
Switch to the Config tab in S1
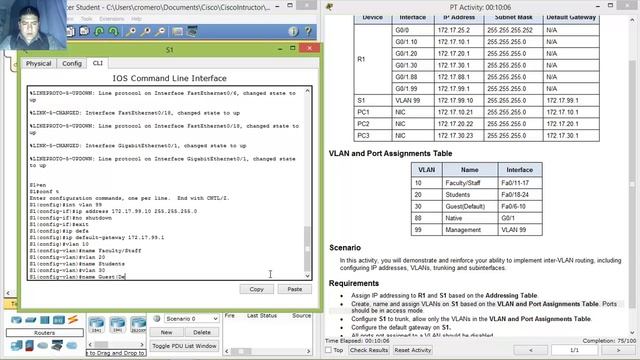pyautogui.click(x=72, y=64)
